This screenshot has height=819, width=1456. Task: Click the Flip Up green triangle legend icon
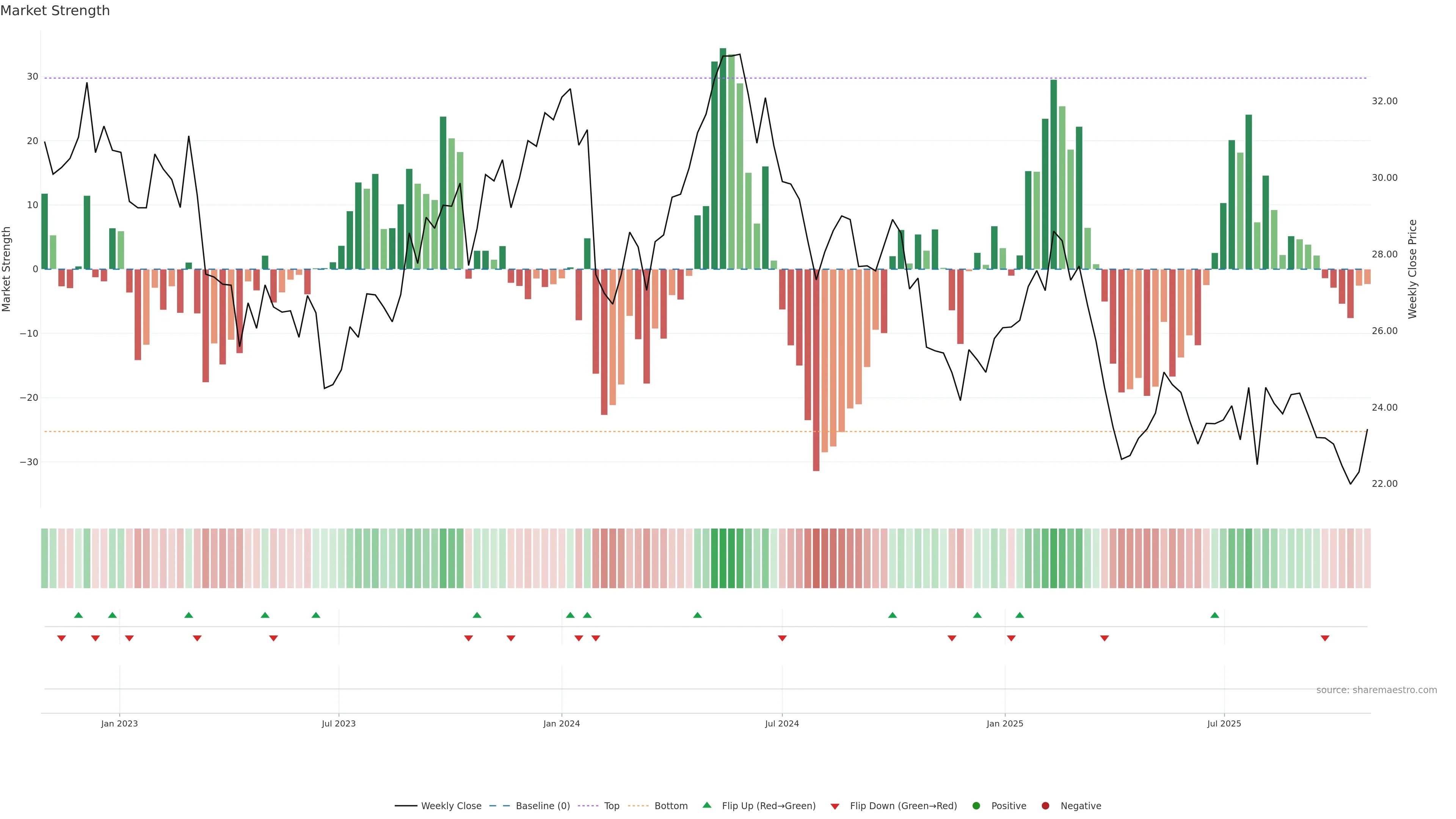pyautogui.click(x=706, y=805)
